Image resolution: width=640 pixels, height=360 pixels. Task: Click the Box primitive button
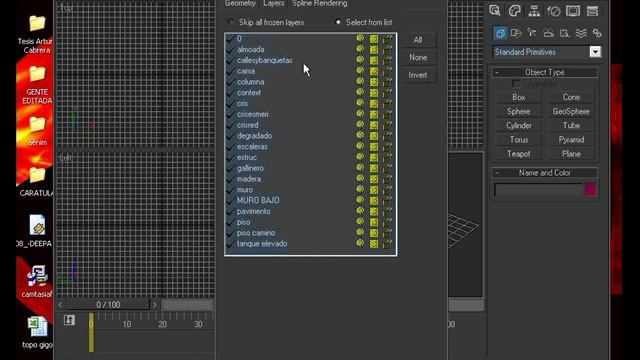pos(518,97)
